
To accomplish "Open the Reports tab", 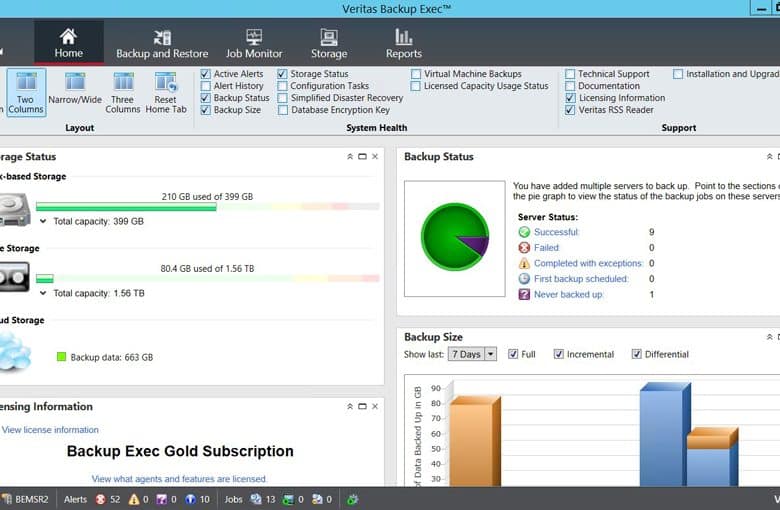I will pos(403,43).
